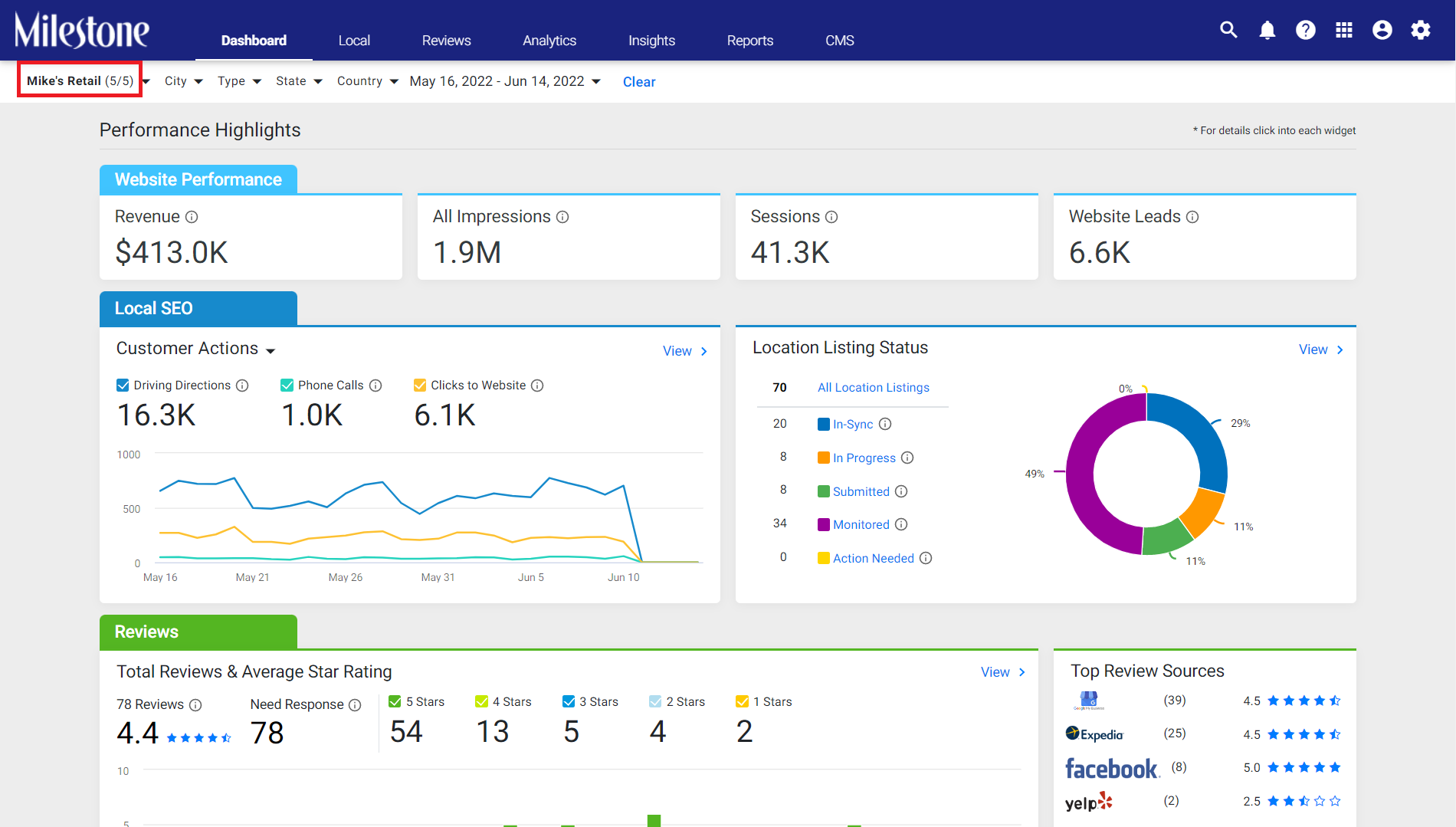Click the info icon beside In-Sync
The width and height of the screenshot is (1456, 827).
pyautogui.click(x=885, y=424)
